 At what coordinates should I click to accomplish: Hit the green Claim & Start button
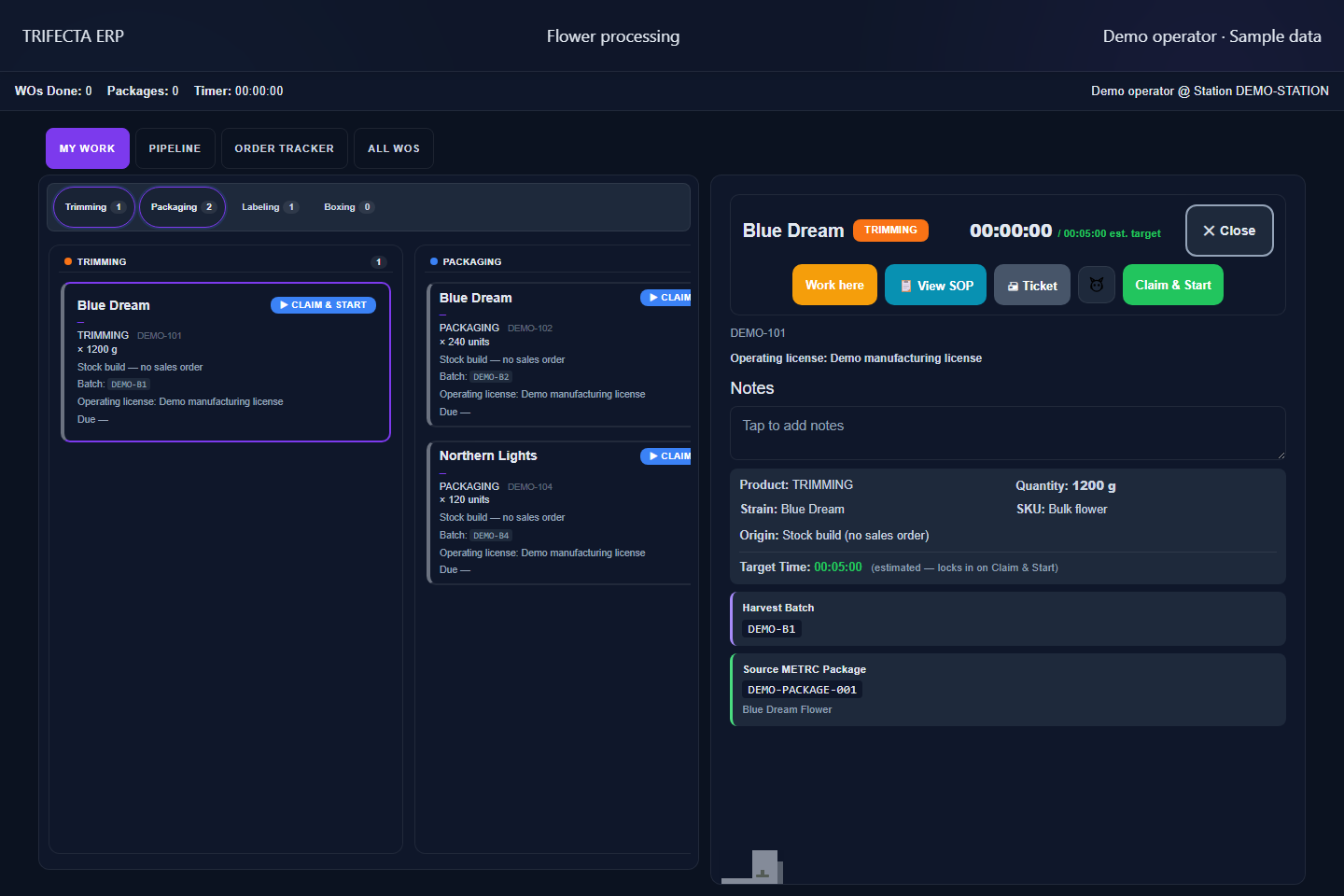pyautogui.click(x=1173, y=285)
